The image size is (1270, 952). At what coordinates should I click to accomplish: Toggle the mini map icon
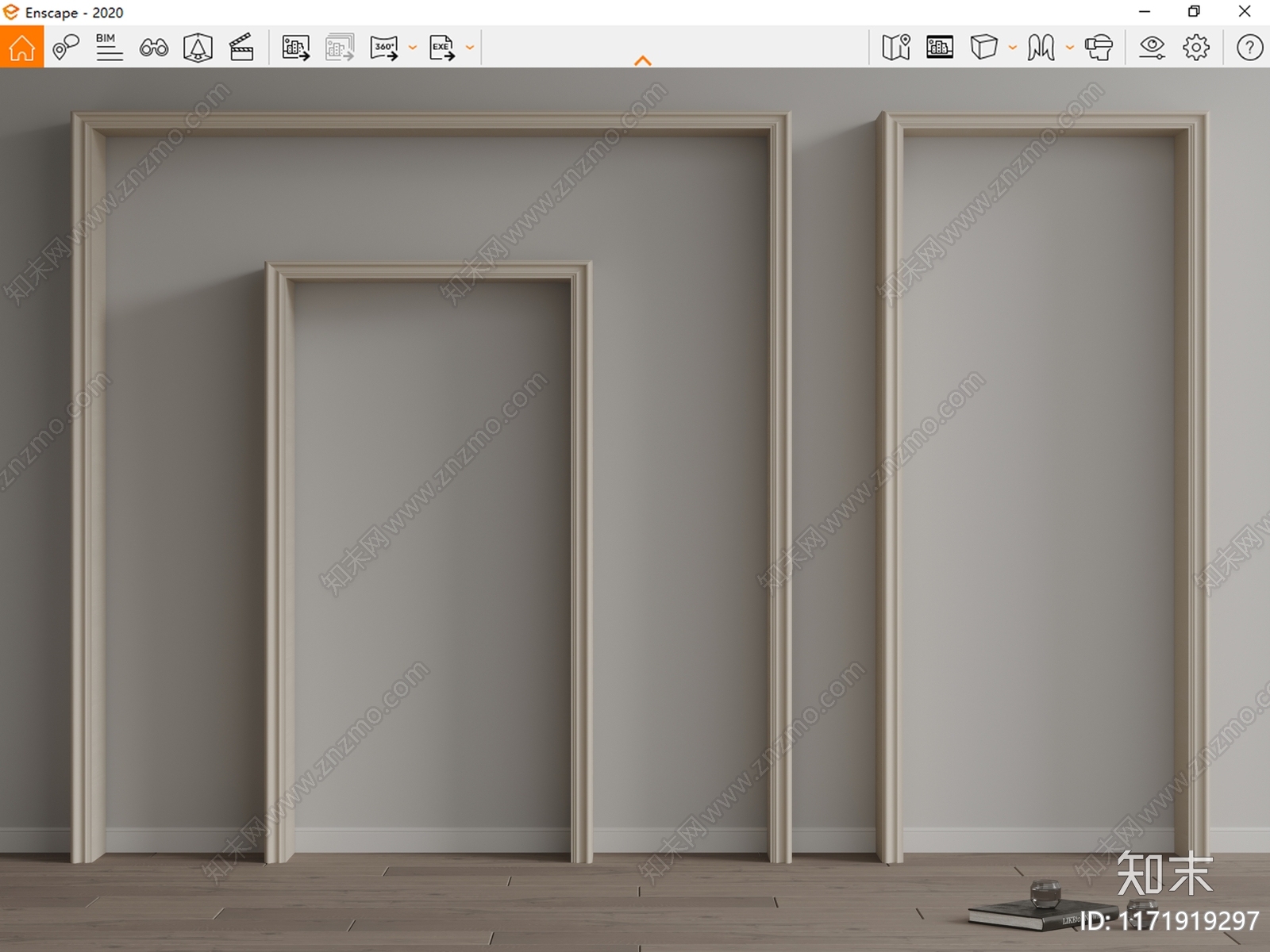896,48
